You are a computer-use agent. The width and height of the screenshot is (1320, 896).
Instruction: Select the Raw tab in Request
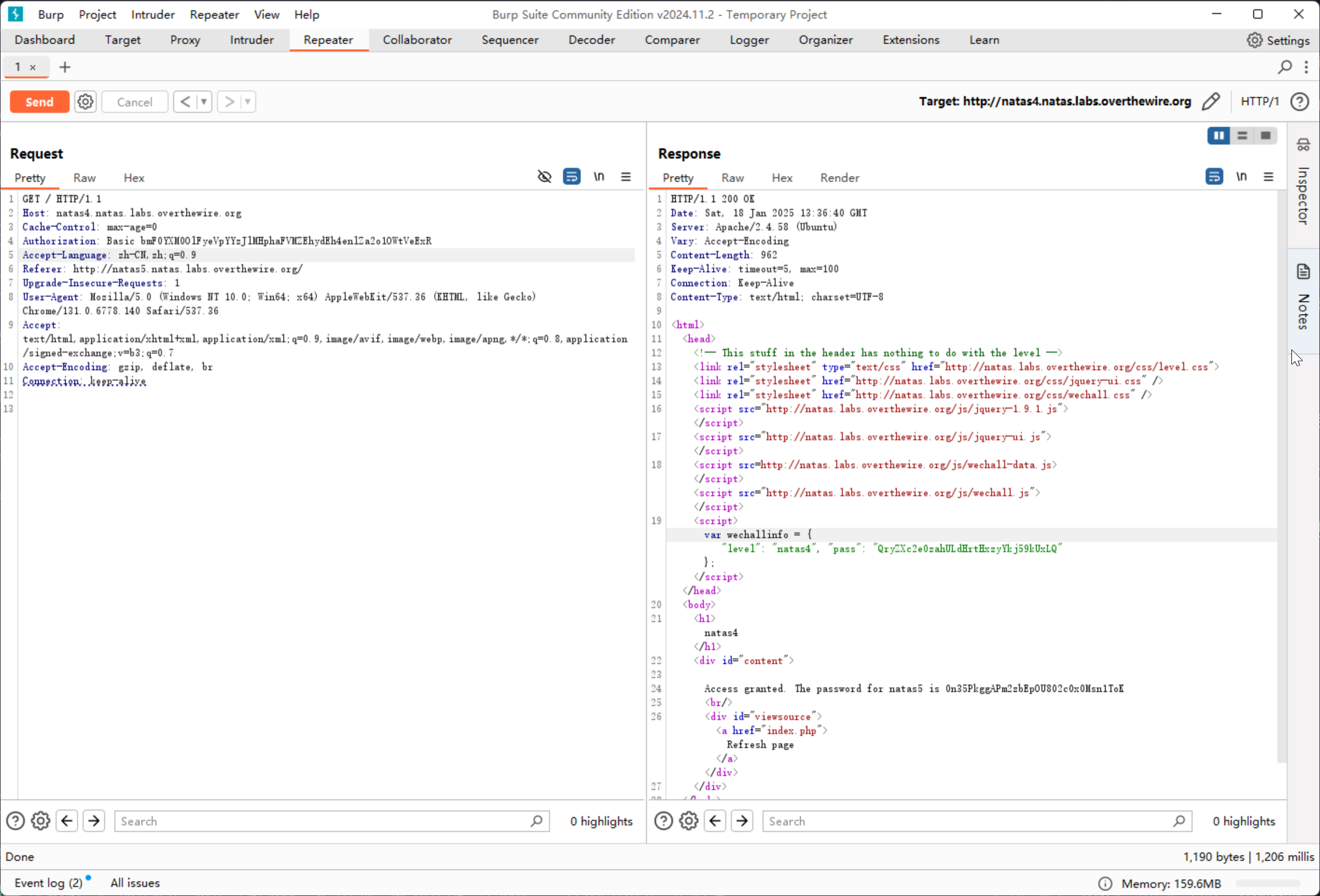[x=85, y=178]
